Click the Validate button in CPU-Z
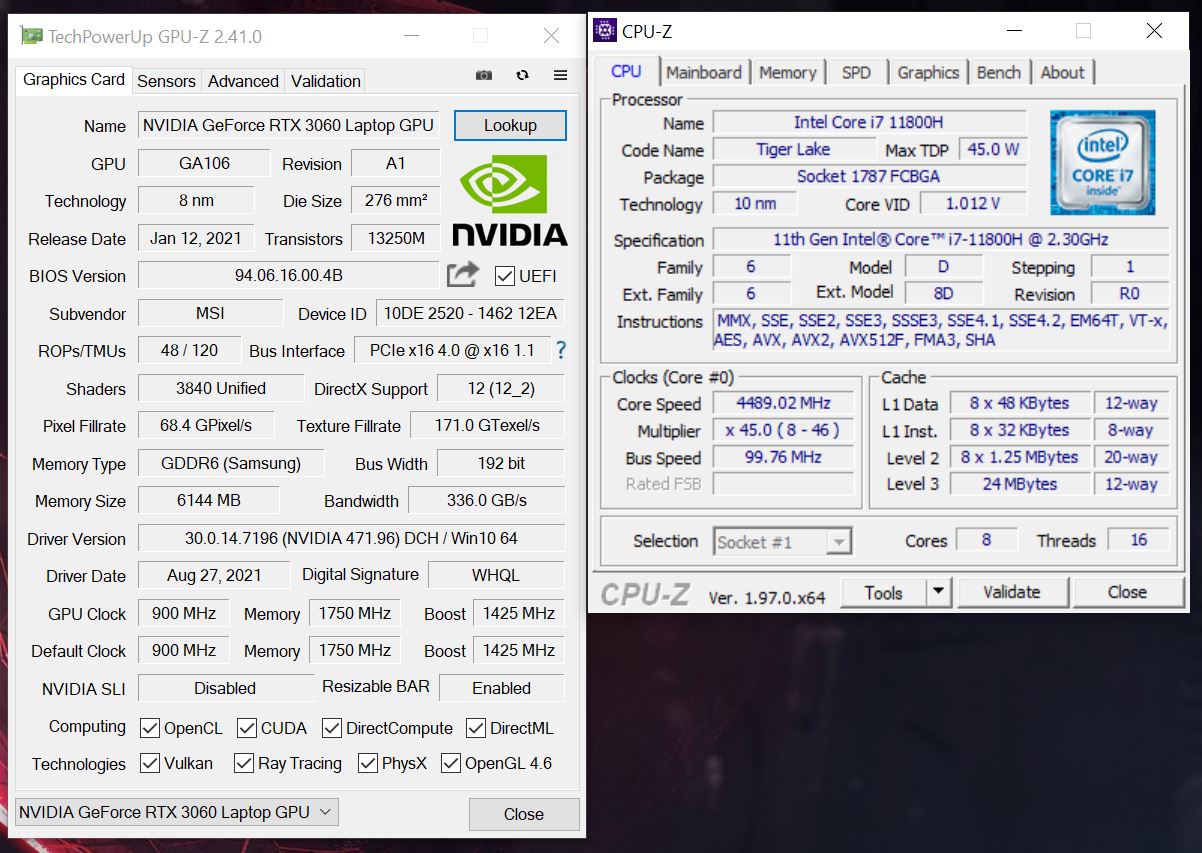The width and height of the screenshot is (1202, 853). [x=1011, y=592]
